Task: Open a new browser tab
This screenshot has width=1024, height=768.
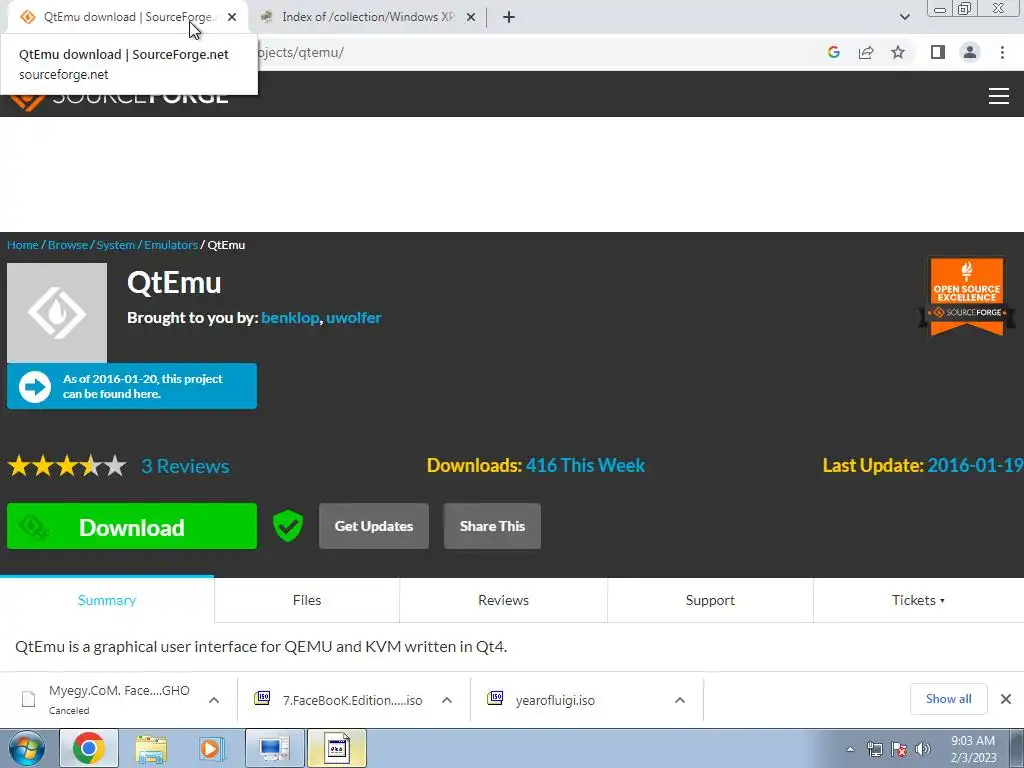Action: (509, 17)
